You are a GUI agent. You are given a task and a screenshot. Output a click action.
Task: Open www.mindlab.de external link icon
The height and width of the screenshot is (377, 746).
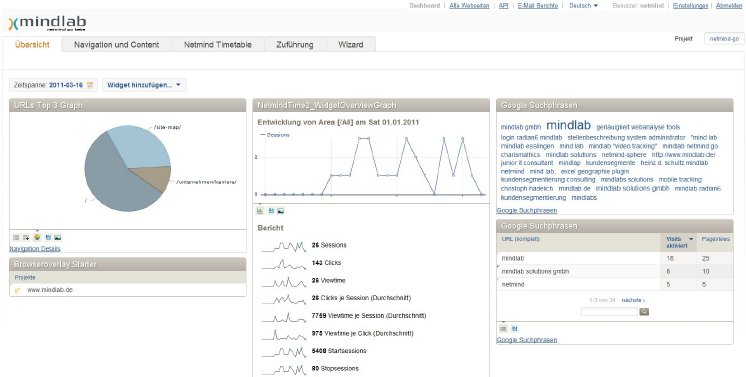coord(18,290)
